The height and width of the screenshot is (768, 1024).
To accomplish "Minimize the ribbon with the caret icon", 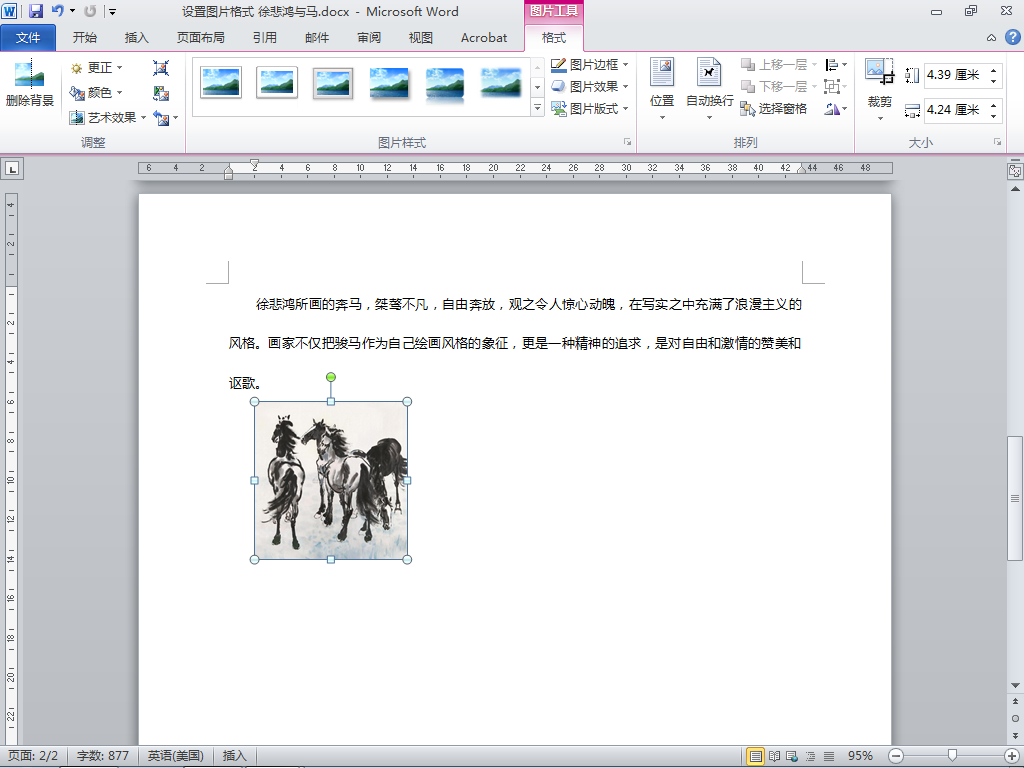I will tap(991, 38).
